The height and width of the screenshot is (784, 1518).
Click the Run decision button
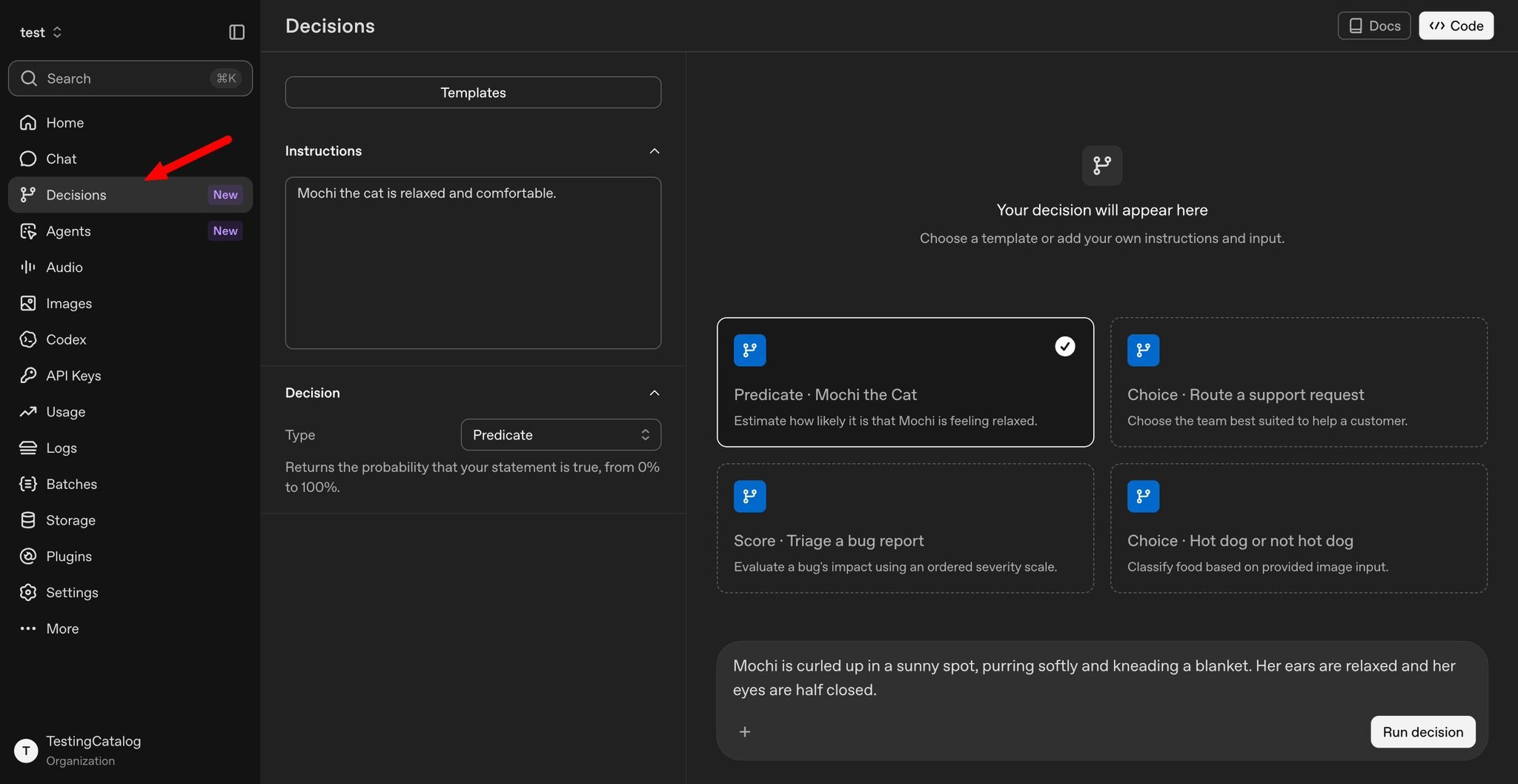click(1422, 732)
